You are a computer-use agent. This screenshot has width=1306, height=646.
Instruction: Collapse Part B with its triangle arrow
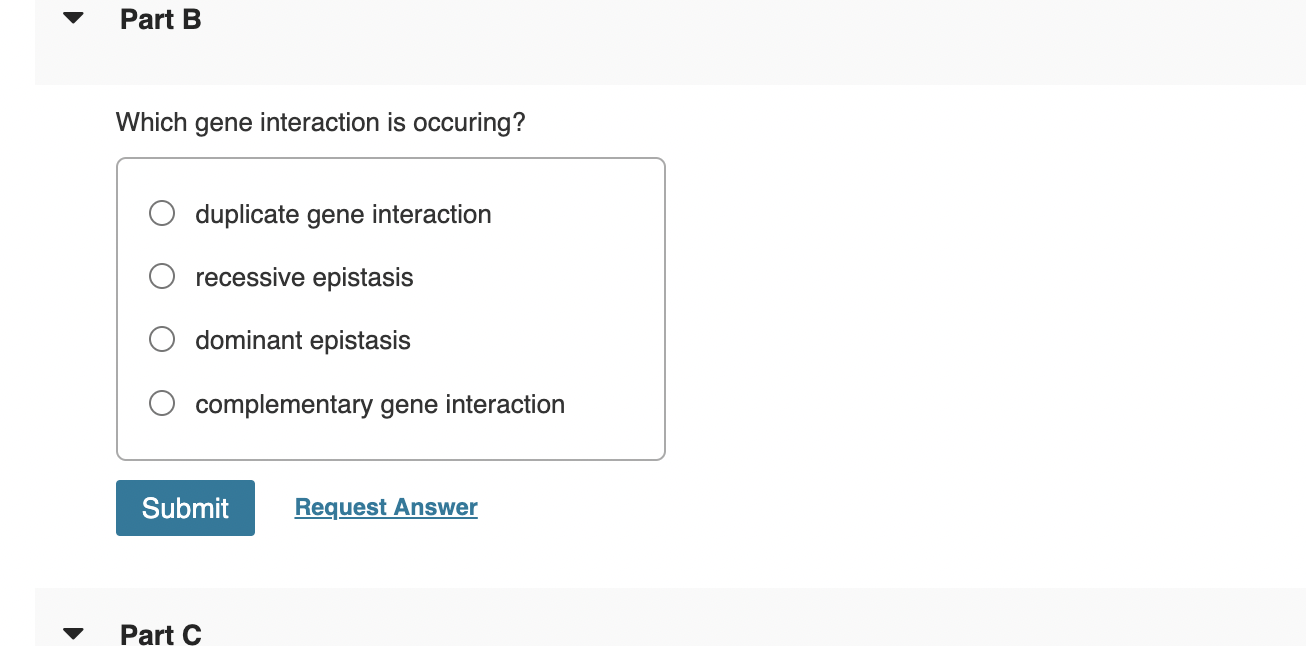[x=73, y=19]
